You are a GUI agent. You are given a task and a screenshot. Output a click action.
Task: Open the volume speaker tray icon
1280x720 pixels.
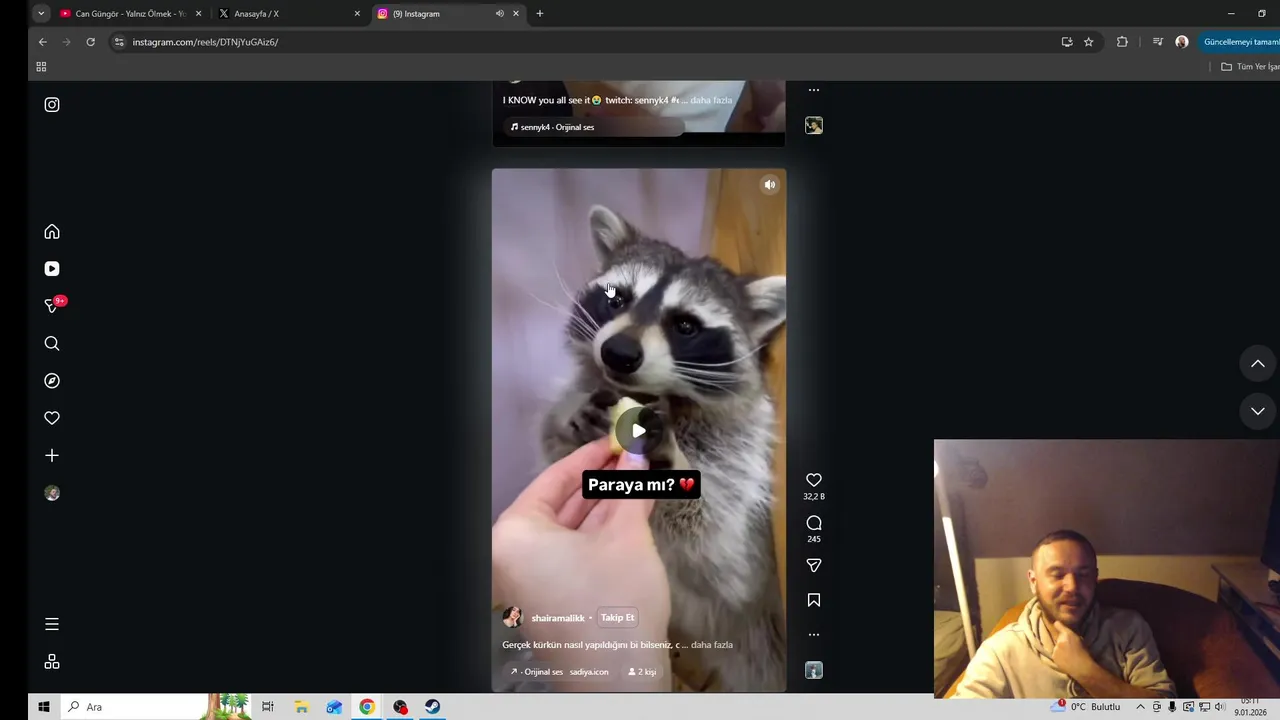pos(1220,707)
